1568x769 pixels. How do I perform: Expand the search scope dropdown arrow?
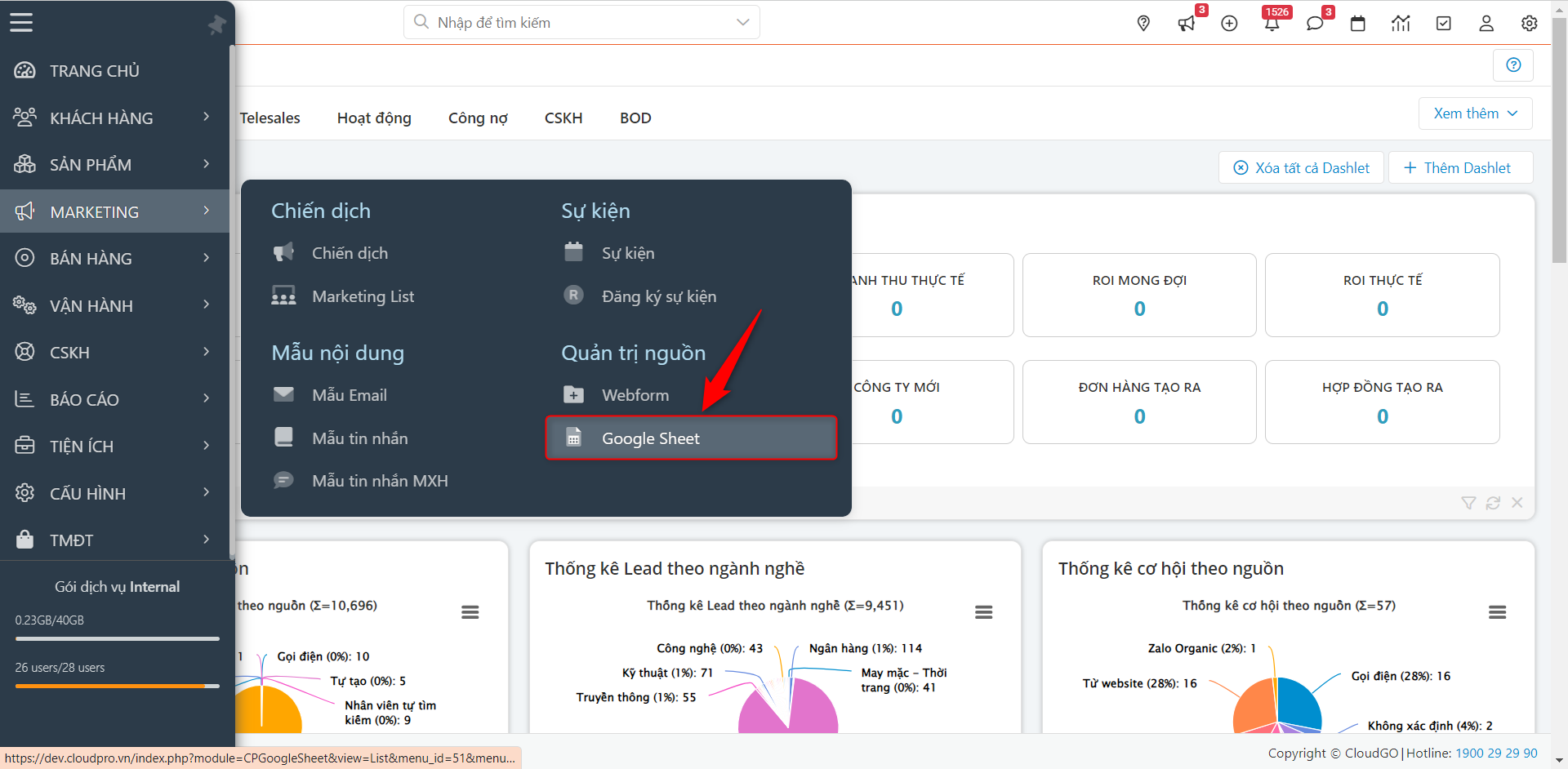(x=742, y=22)
